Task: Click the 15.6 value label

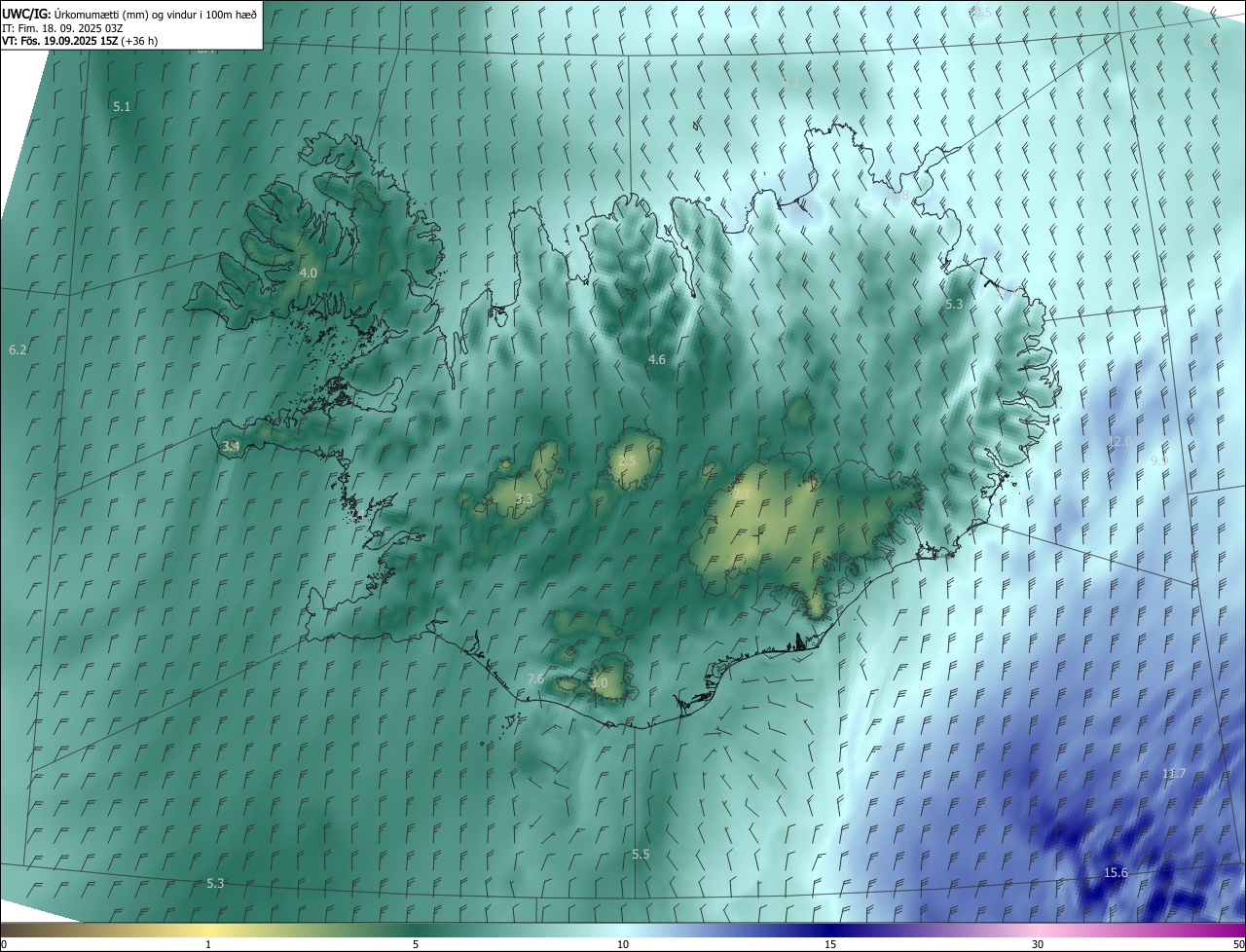Action: (x=1116, y=873)
